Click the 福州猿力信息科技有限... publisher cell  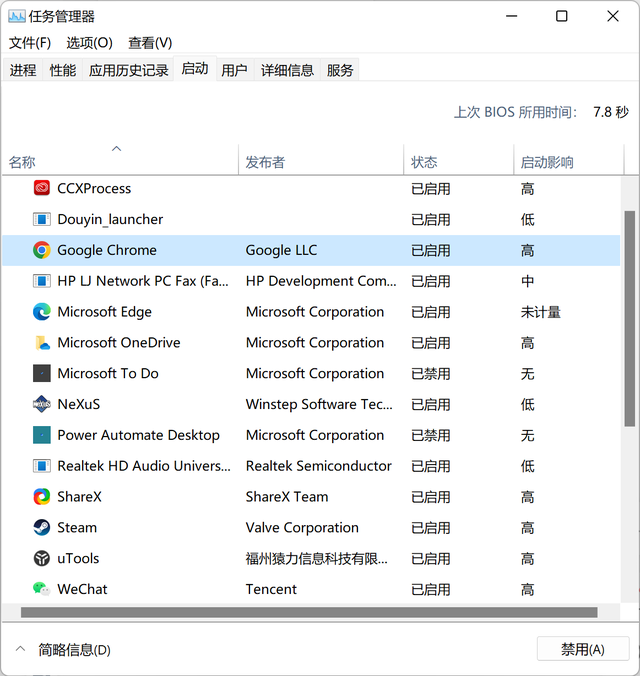(x=317, y=558)
